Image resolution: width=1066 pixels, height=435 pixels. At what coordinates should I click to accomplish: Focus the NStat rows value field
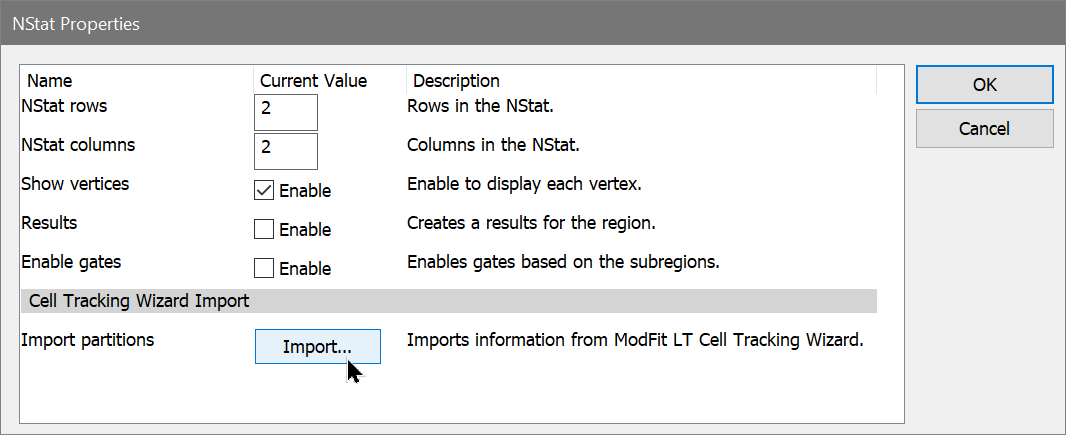[286, 112]
